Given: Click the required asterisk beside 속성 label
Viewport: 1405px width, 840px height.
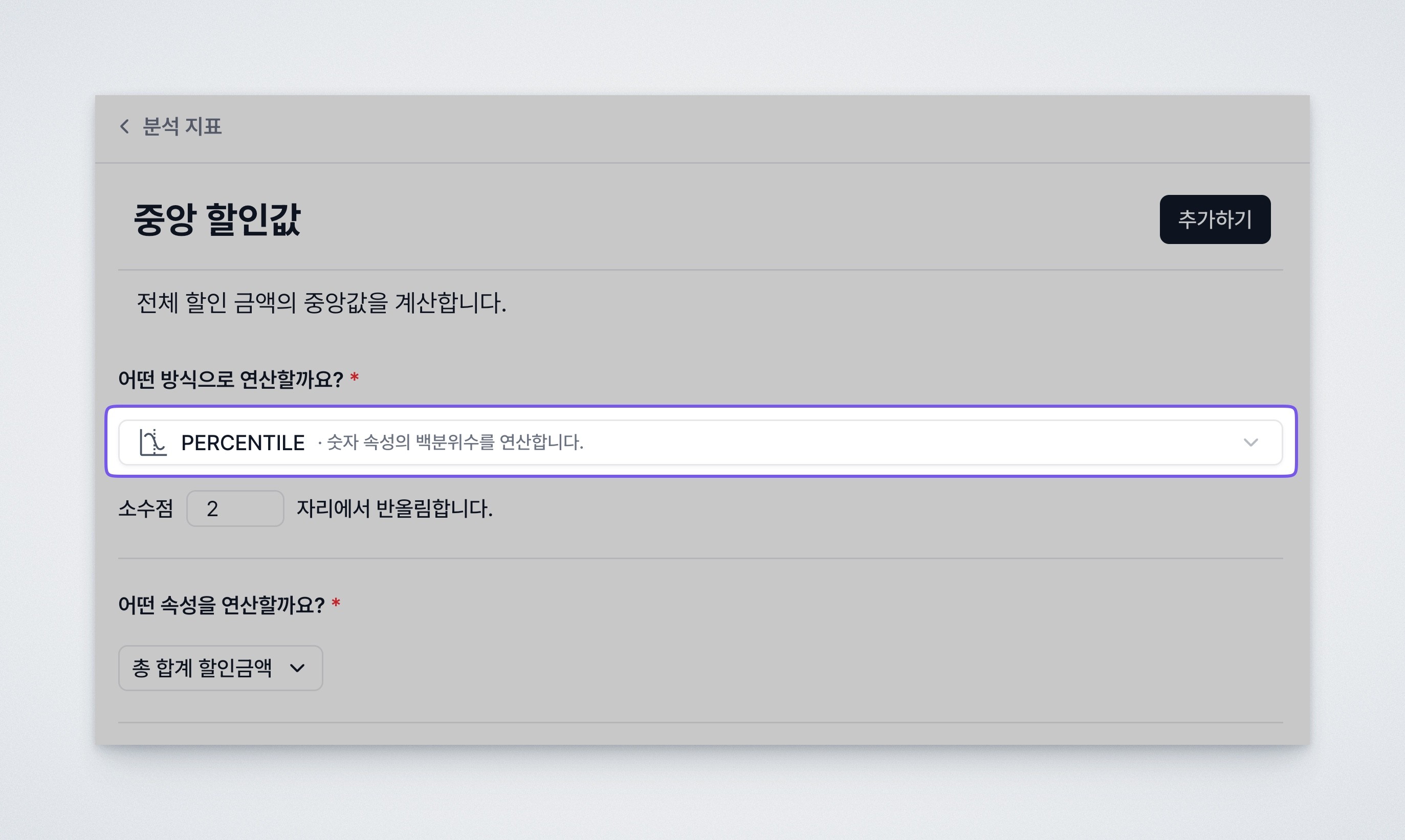Looking at the screenshot, I should tap(336, 603).
